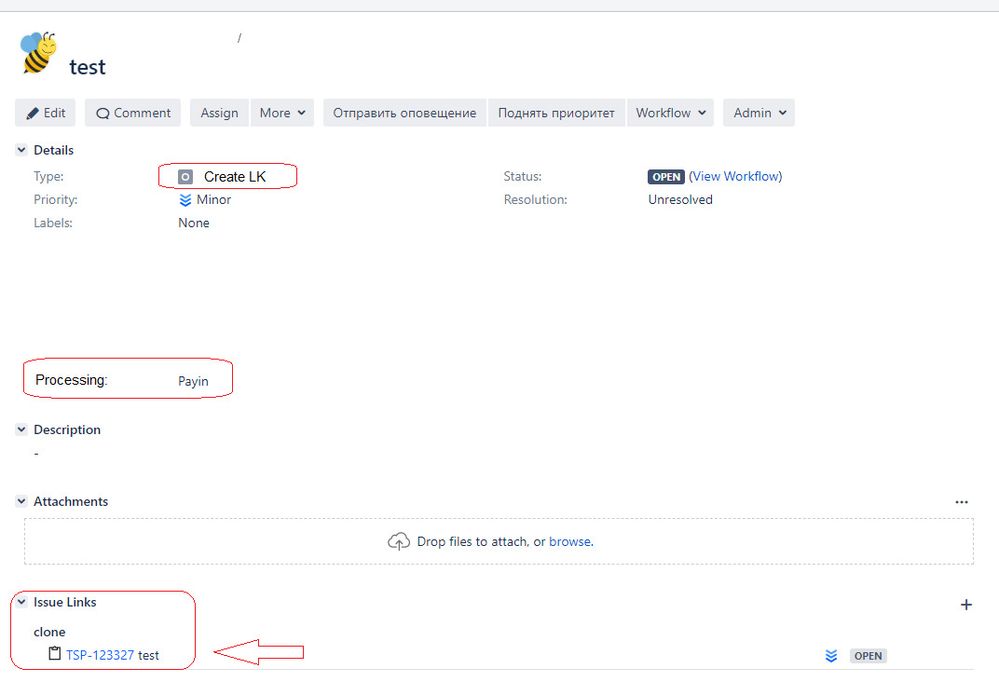Click the Unresolved resolution value
Image resolution: width=999 pixels, height=680 pixels.
coord(680,199)
